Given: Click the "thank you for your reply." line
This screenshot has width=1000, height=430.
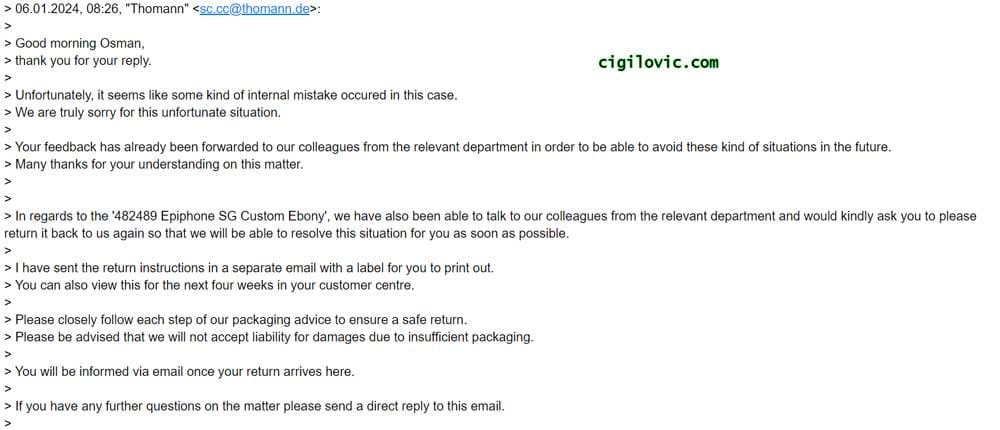Looking at the screenshot, I should pyautogui.click(x=83, y=60).
